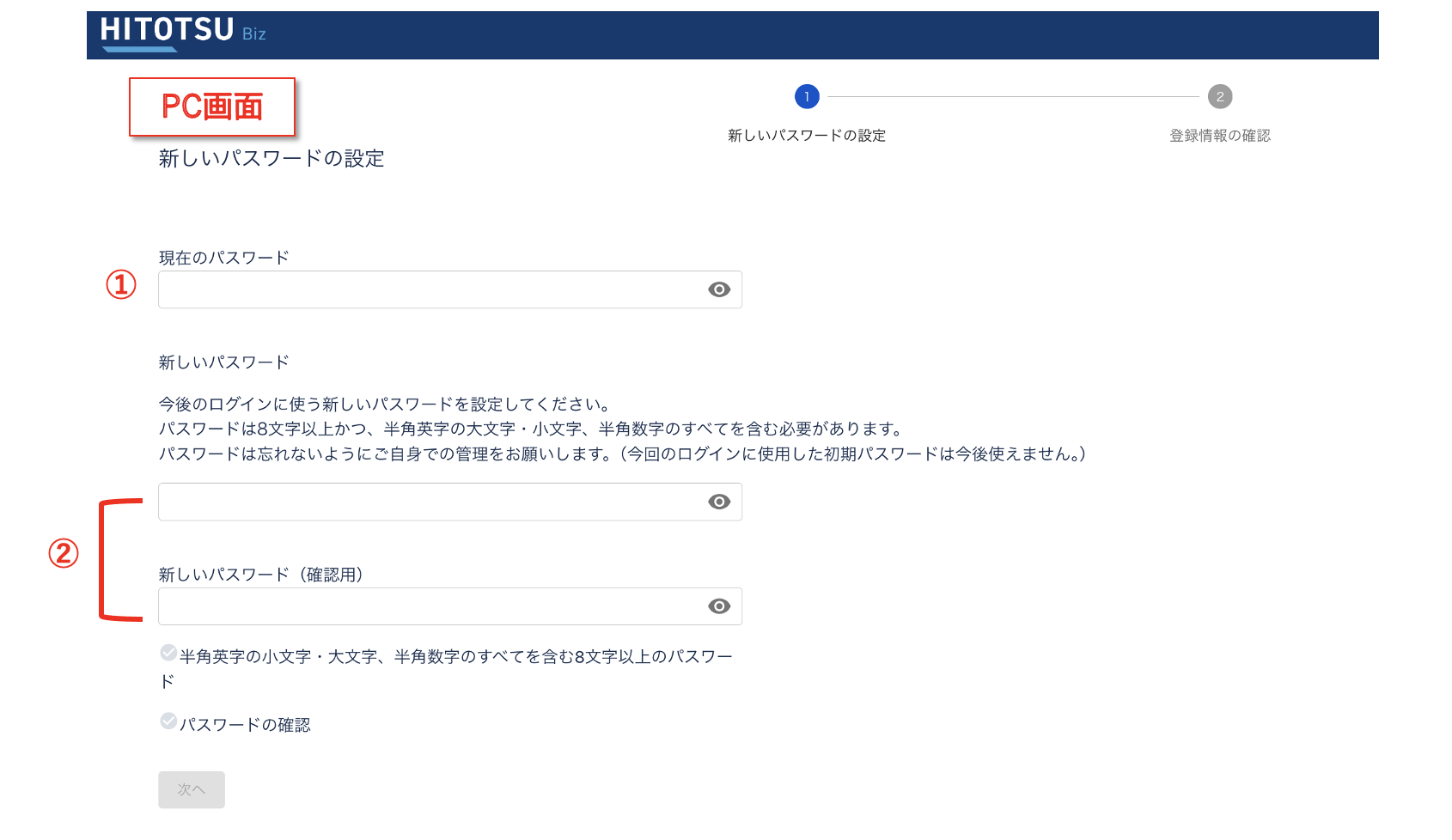Screen dimensions: 1452x840
Task: Select the 新しいパスワード（確認用） input field
Action: (430, 606)
